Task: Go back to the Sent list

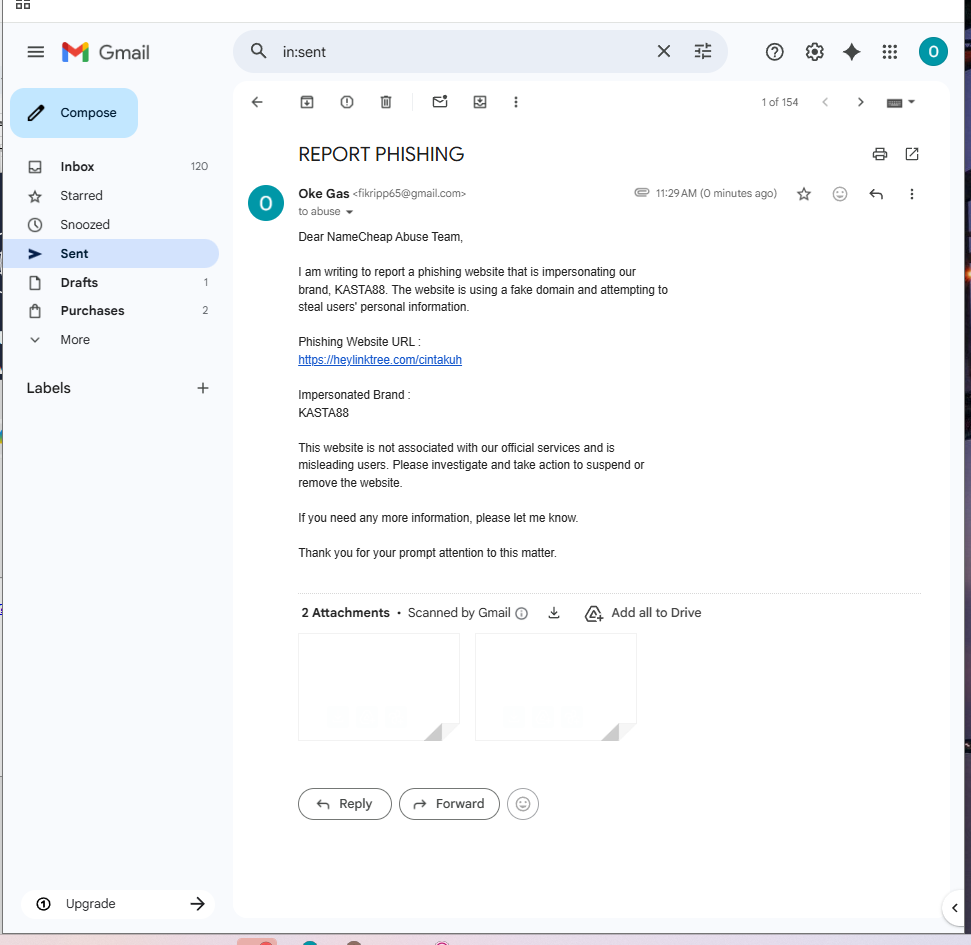Action: [257, 102]
